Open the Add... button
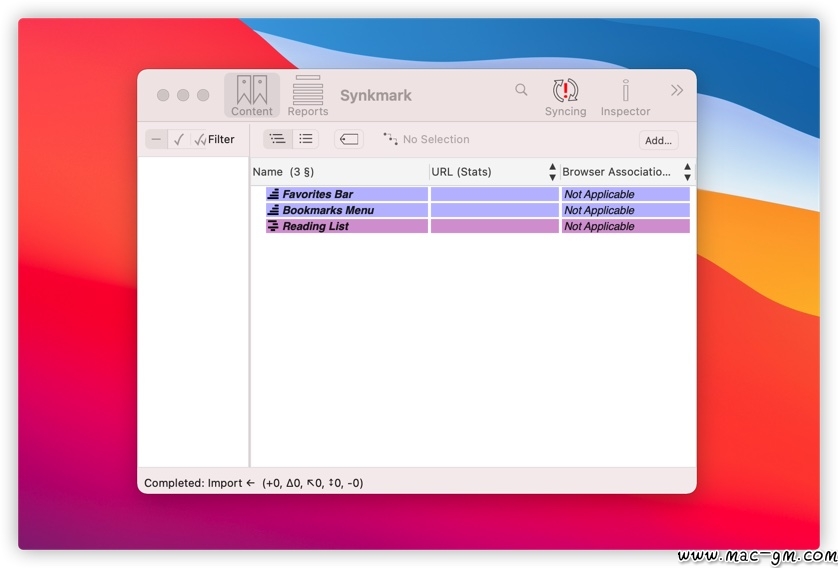The width and height of the screenshot is (838, 568). tap(658, 140)
